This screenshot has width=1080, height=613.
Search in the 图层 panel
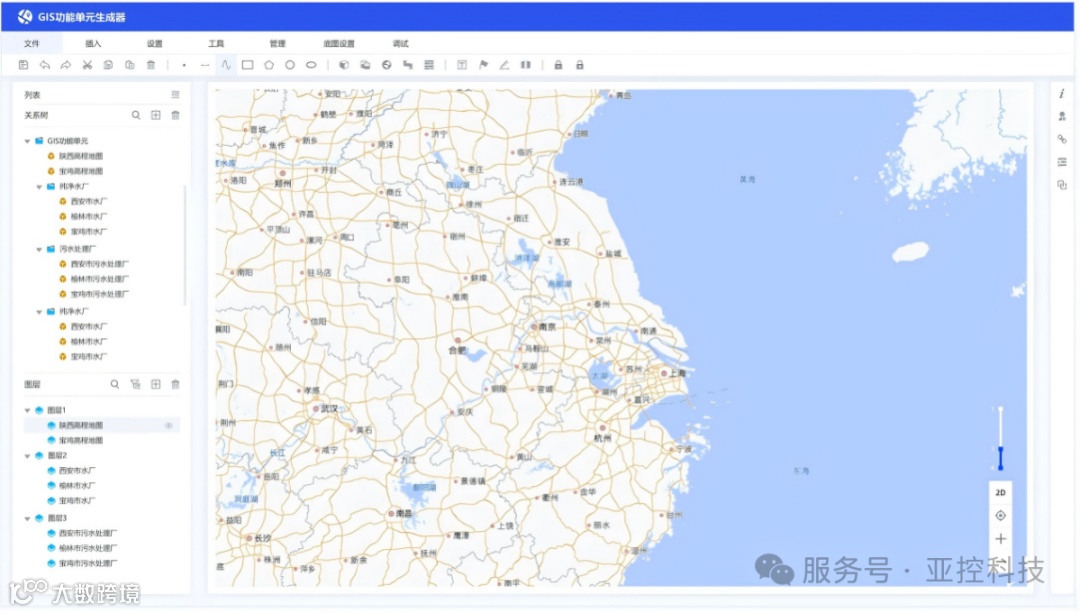(115, 384)
